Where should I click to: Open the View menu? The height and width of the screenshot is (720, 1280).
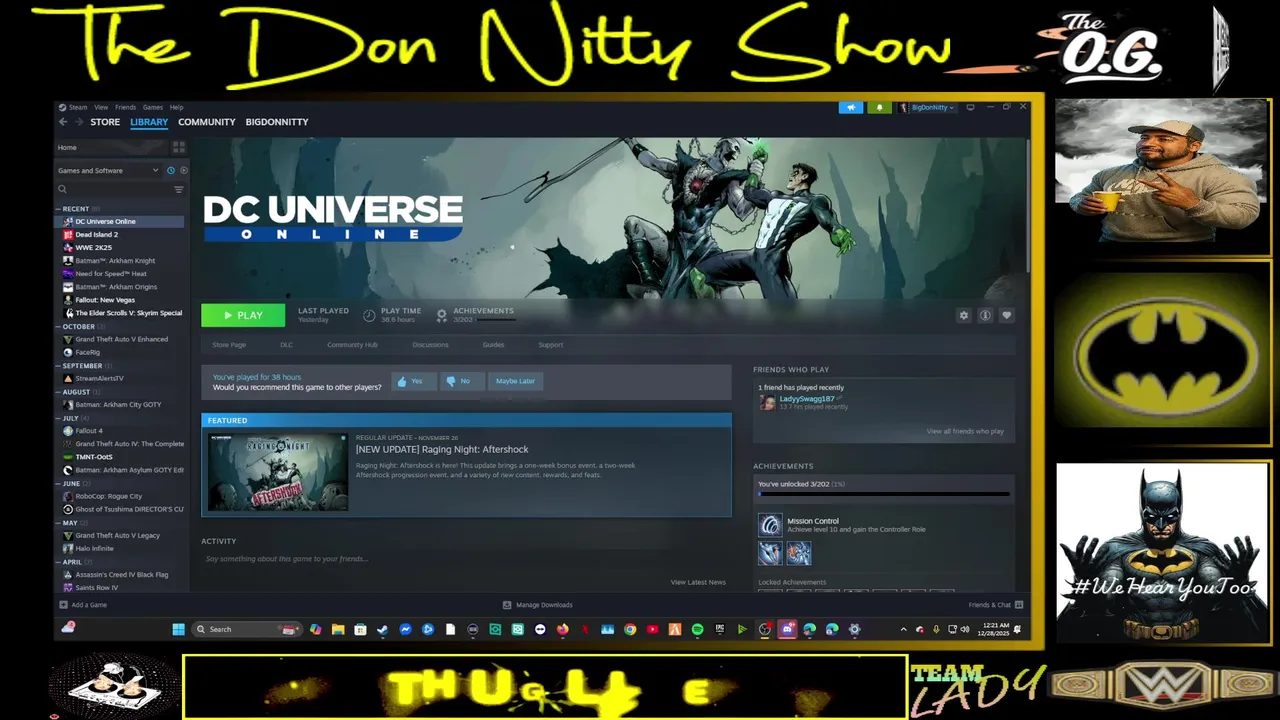coord(101,107)
